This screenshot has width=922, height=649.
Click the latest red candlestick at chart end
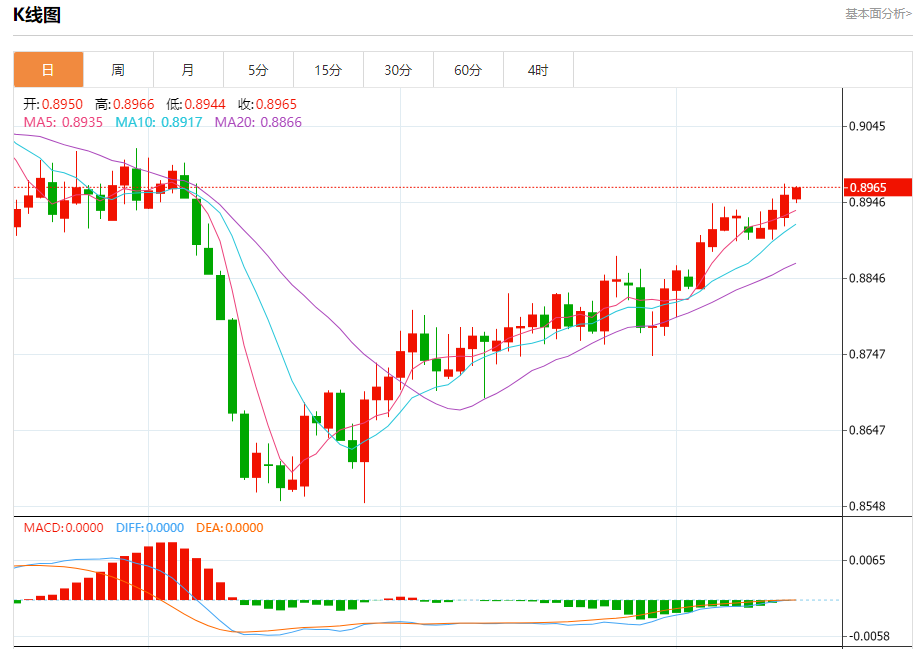click(797, 193)
